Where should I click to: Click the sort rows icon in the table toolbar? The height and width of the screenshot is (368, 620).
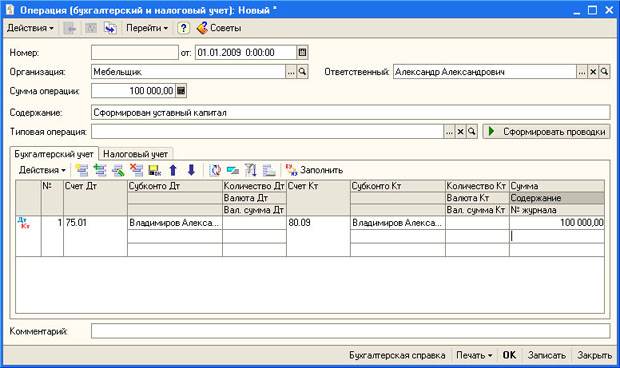251,170
